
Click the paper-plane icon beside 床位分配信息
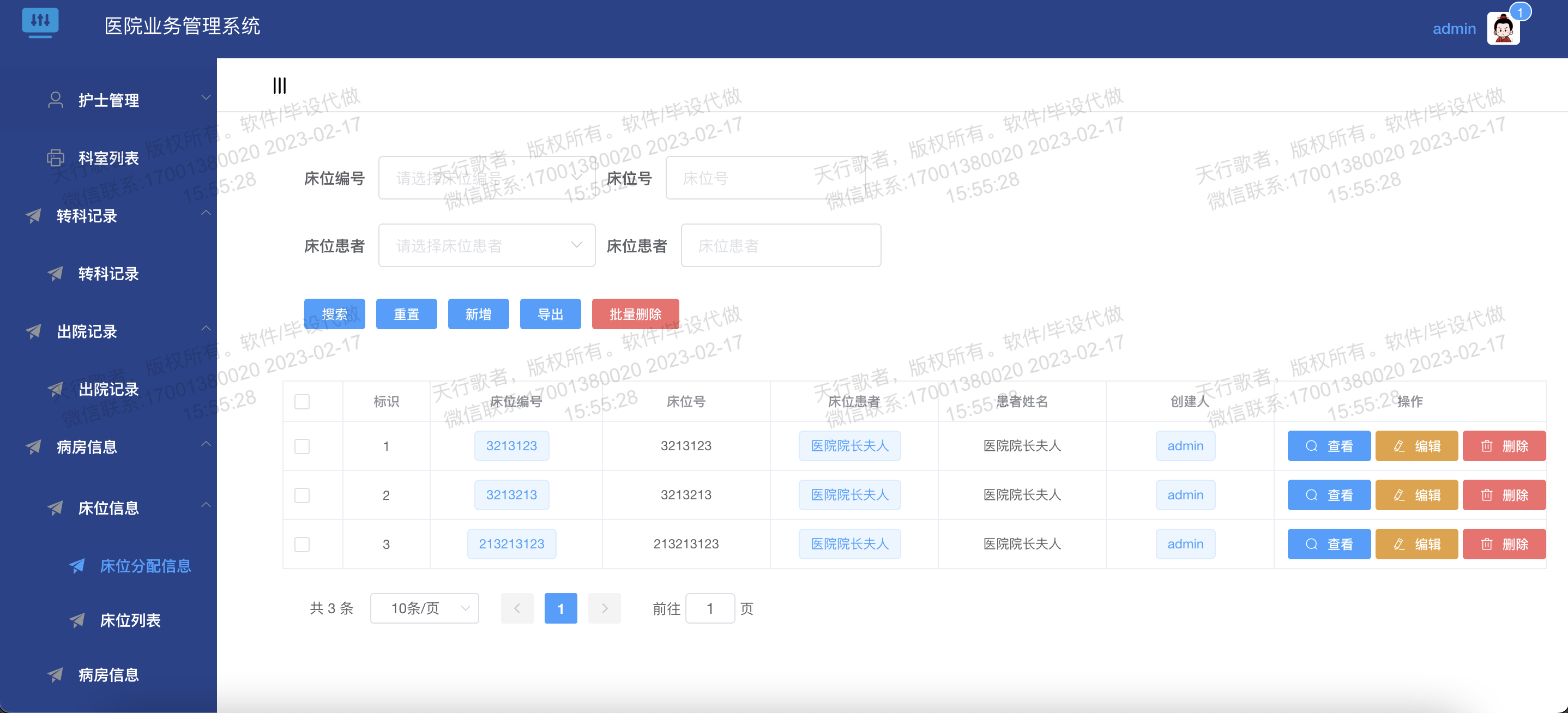coord(77,566)
